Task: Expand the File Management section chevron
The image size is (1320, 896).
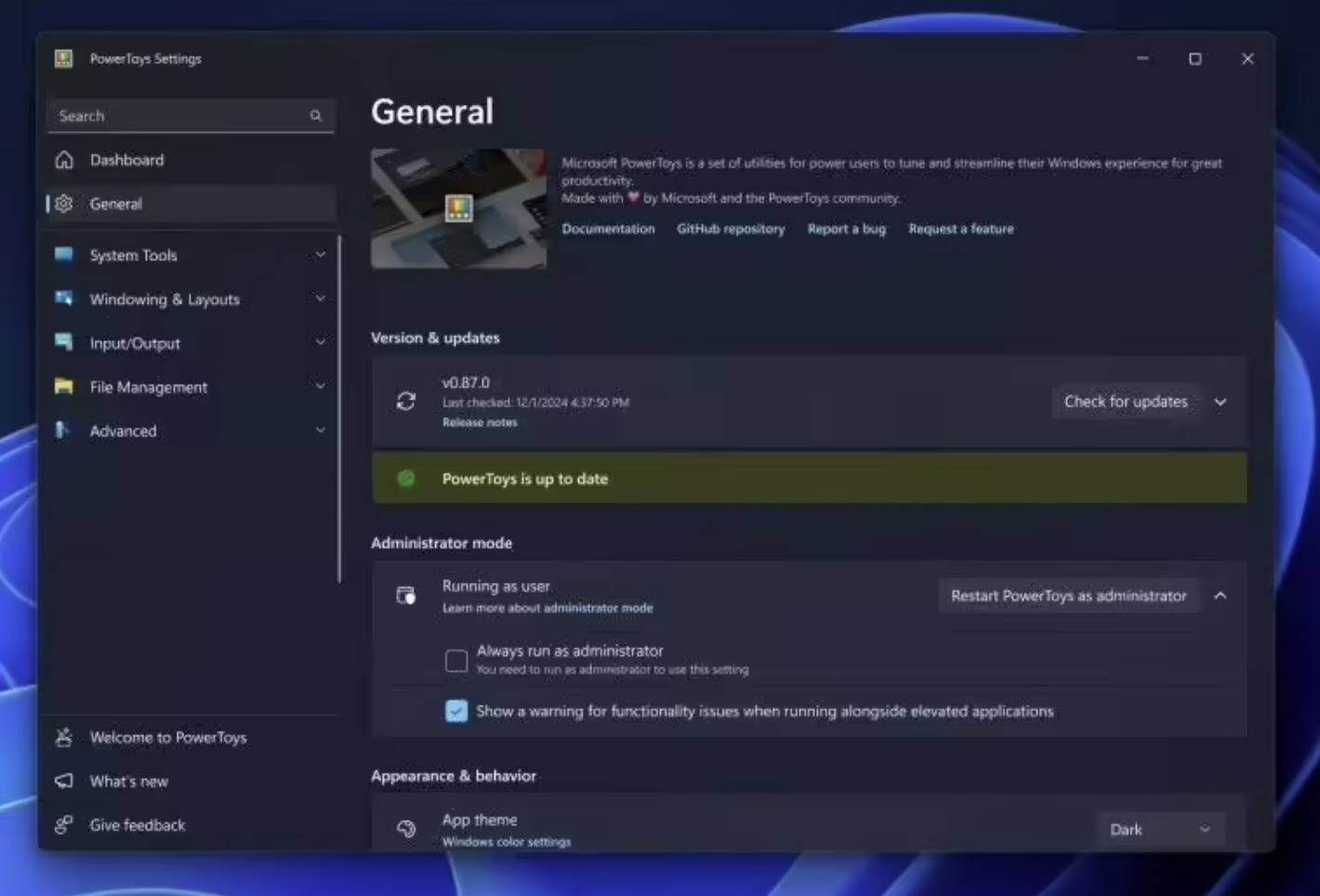Action: (x=321, y=386)
